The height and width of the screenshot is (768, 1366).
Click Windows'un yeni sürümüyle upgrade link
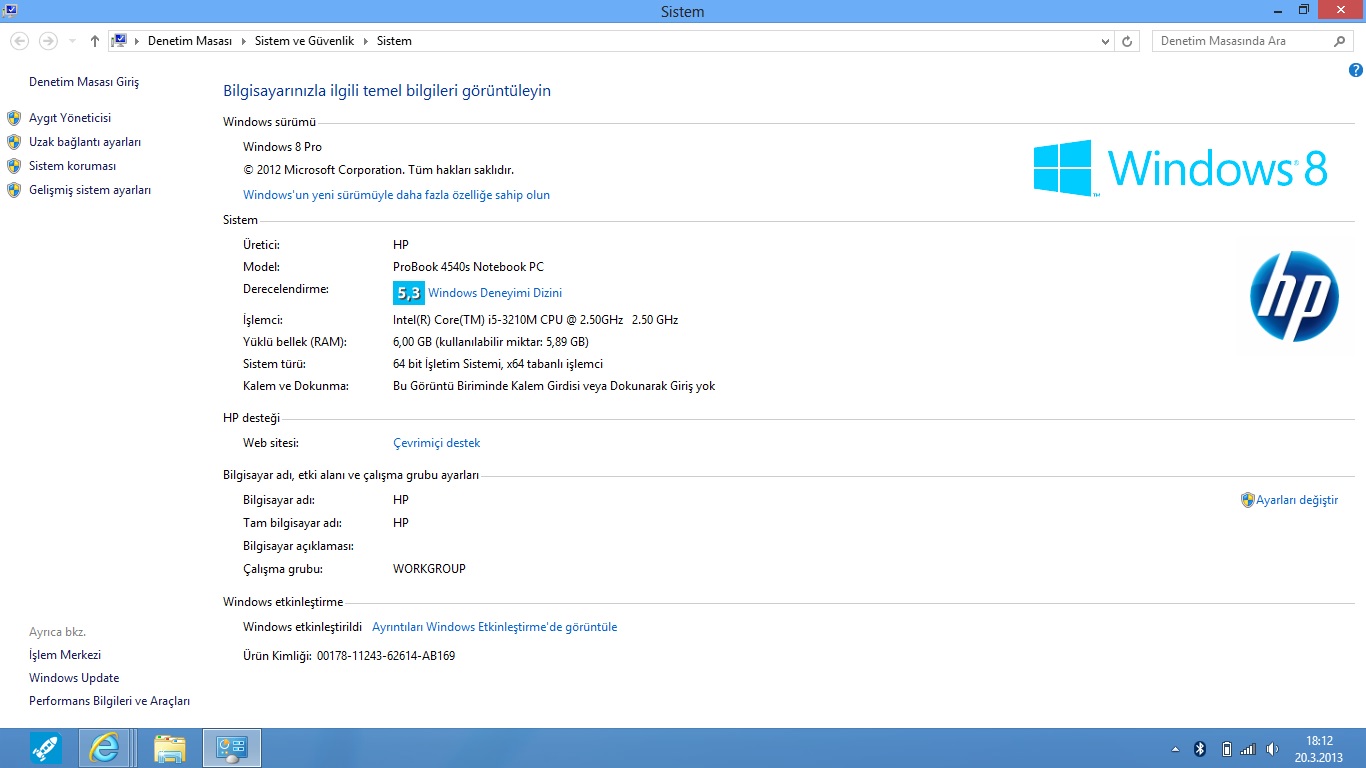(396, 195)
